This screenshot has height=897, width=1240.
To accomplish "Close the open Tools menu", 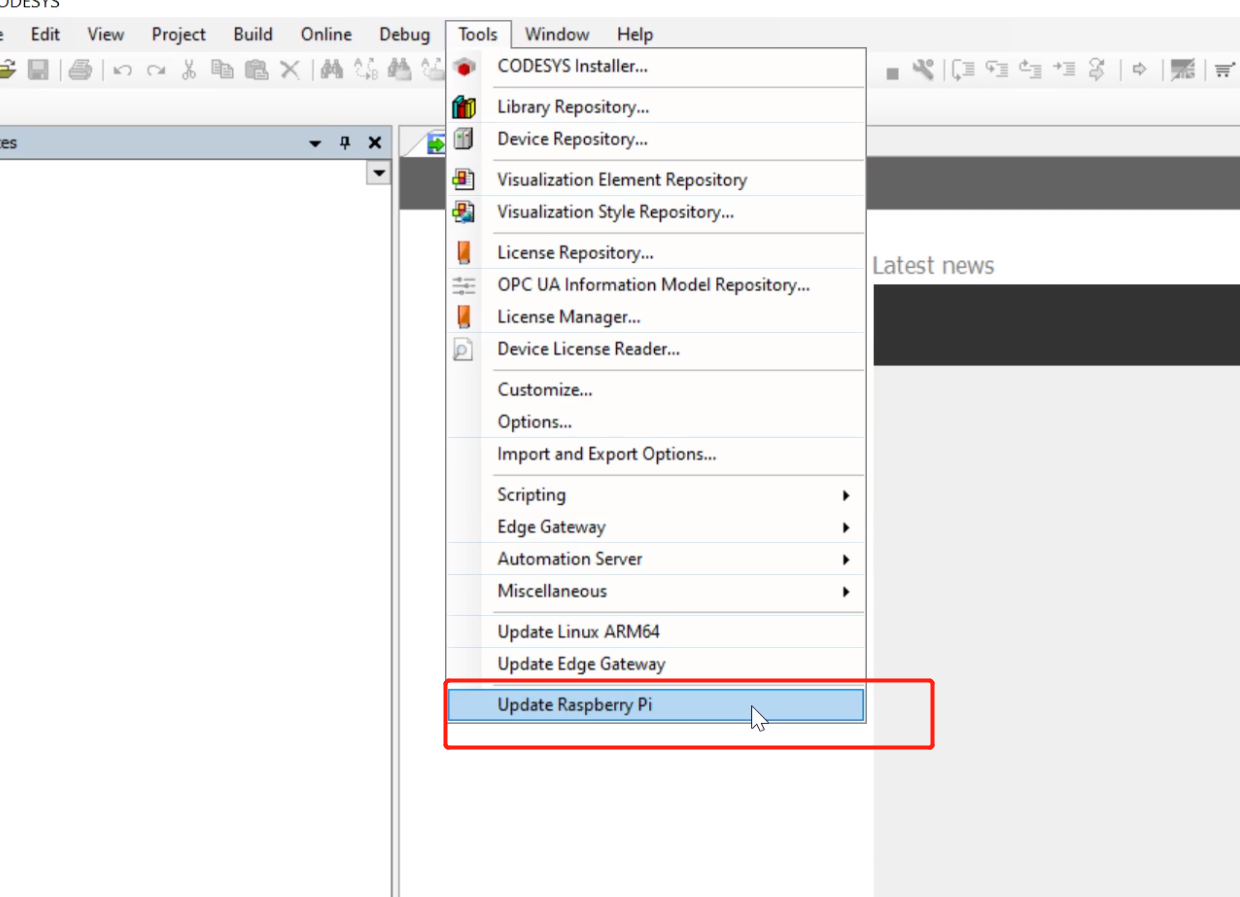I will tap(478, 34).
